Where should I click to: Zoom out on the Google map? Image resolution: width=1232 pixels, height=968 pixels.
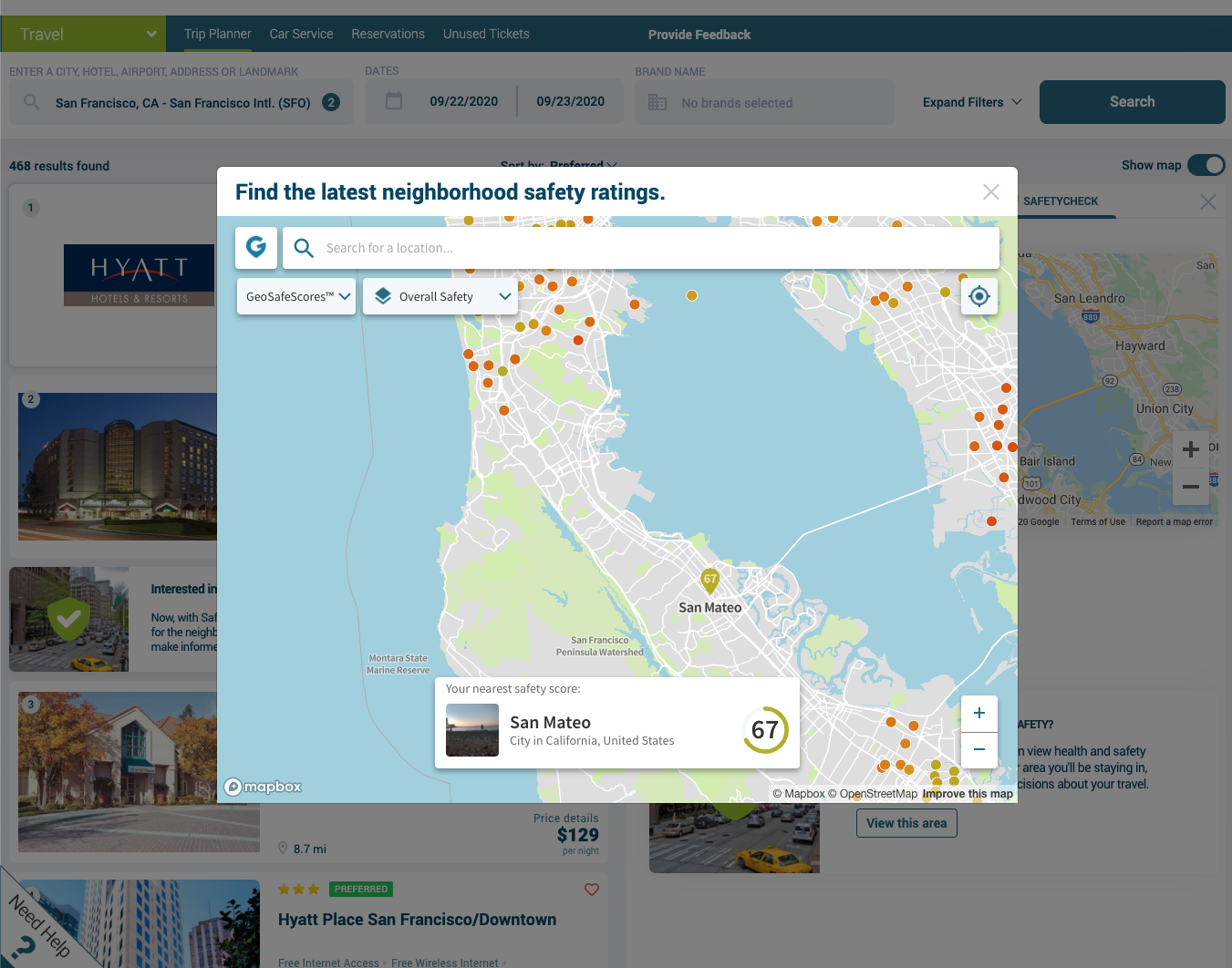click(1191, 487)
